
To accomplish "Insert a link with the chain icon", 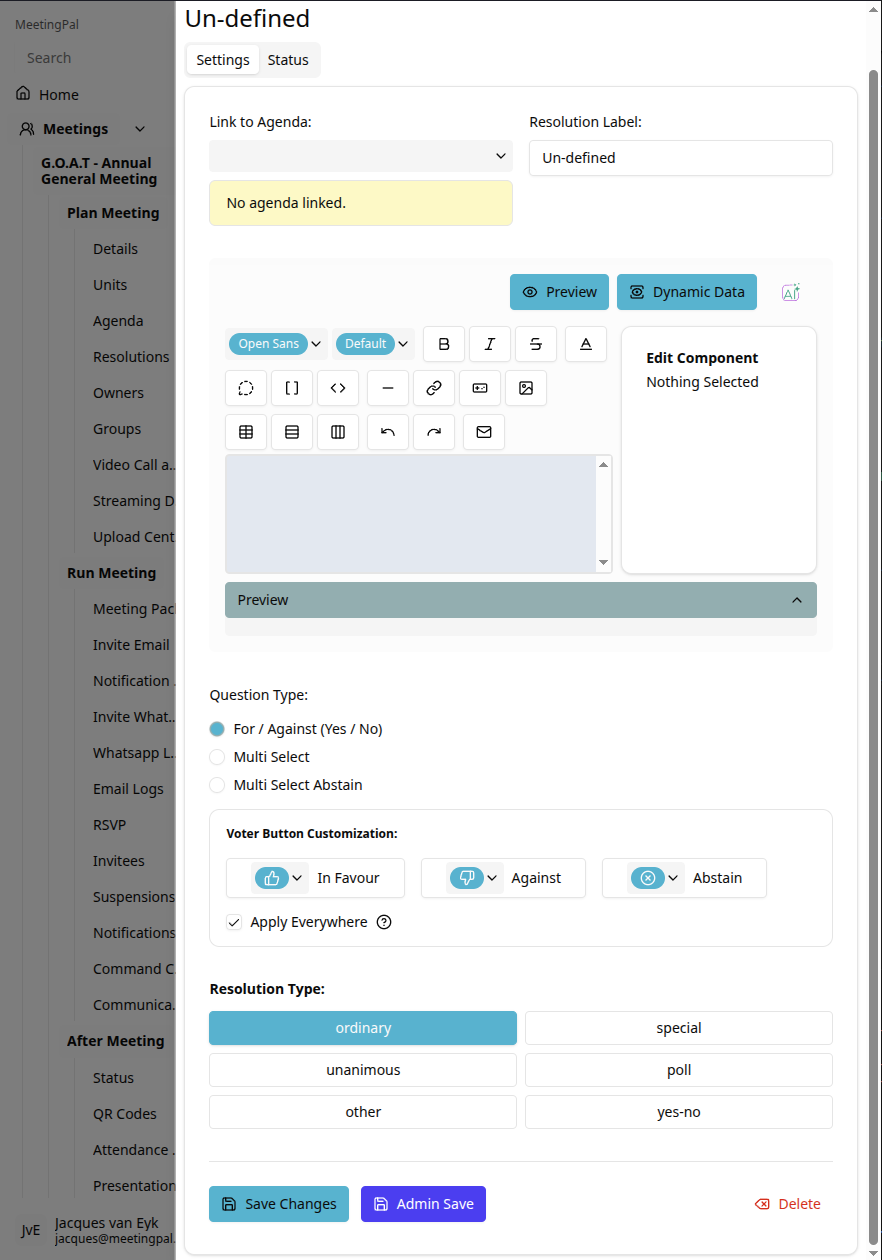I will tap(434, 388).
